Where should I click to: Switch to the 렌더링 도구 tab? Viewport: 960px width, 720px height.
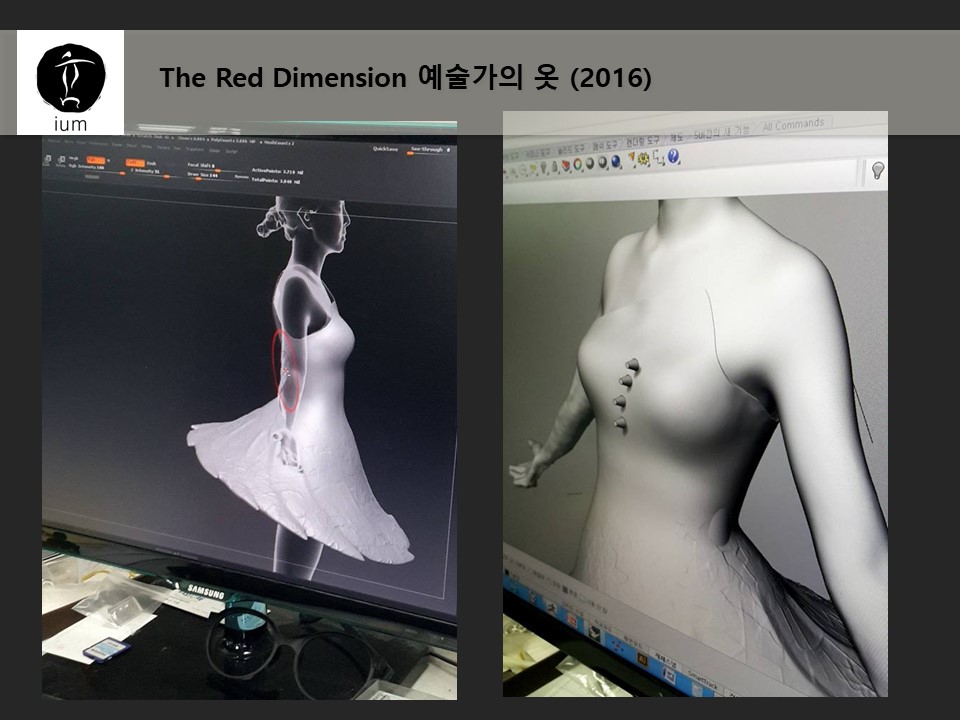pos(642,141)
